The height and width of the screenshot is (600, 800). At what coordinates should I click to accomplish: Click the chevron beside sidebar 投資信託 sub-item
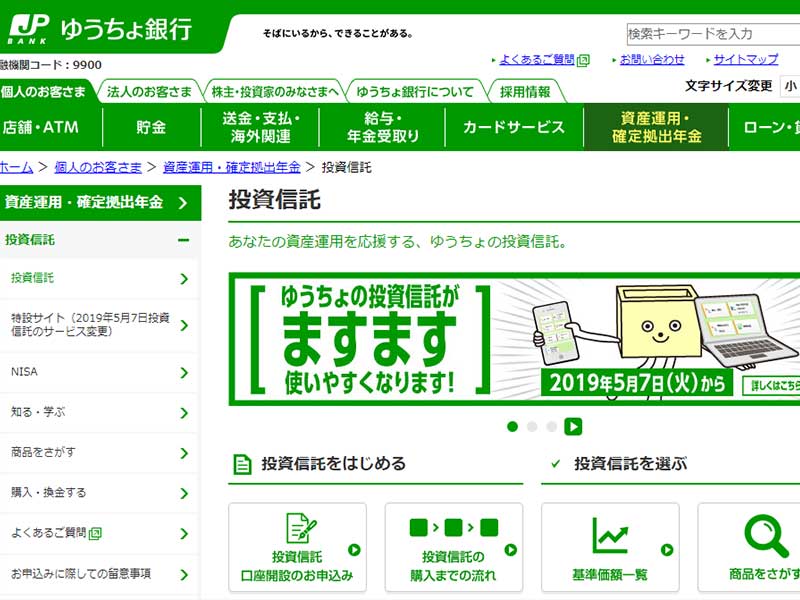pos(184,279)
